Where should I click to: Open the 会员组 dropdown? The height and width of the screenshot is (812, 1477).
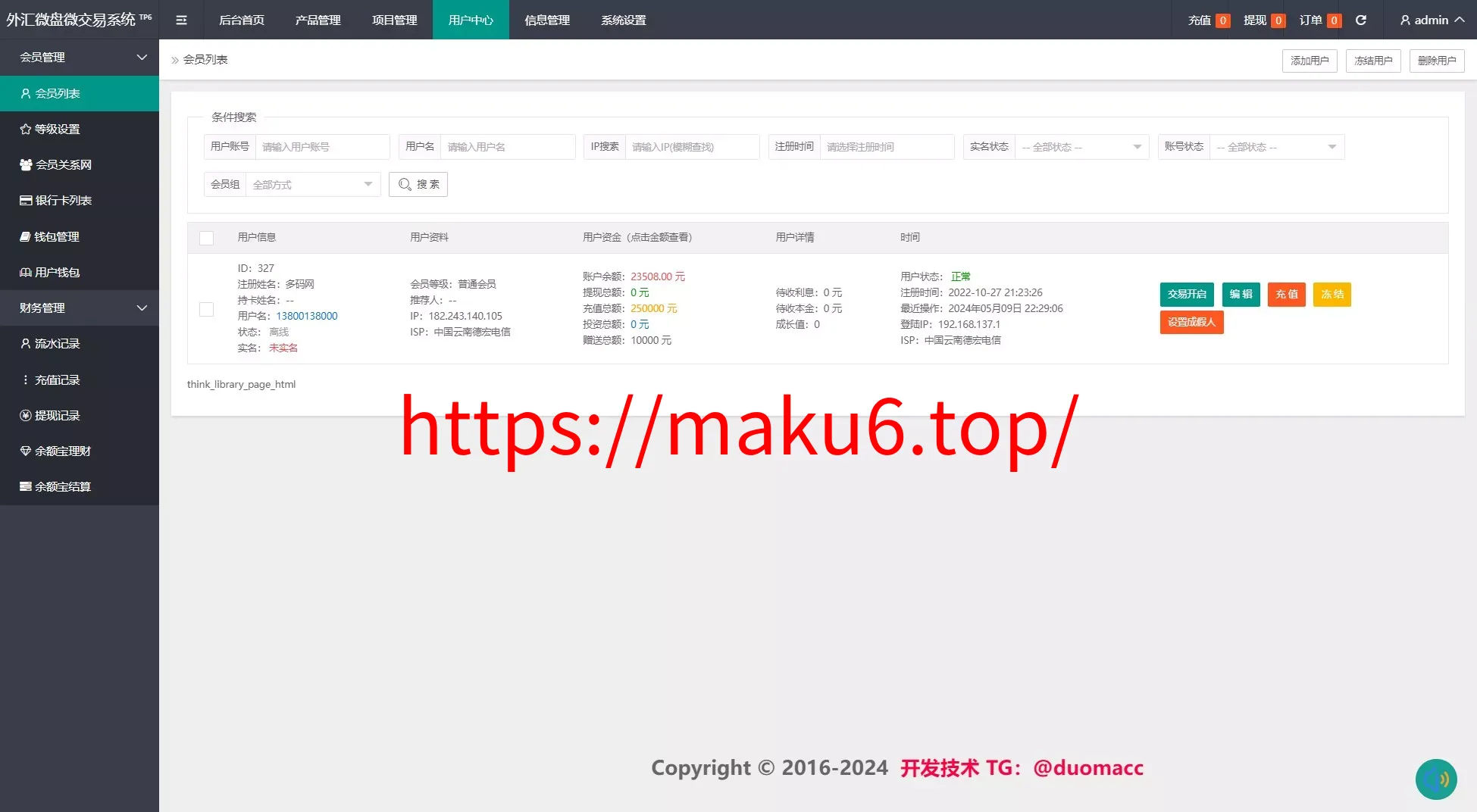(x=313, y=184)
